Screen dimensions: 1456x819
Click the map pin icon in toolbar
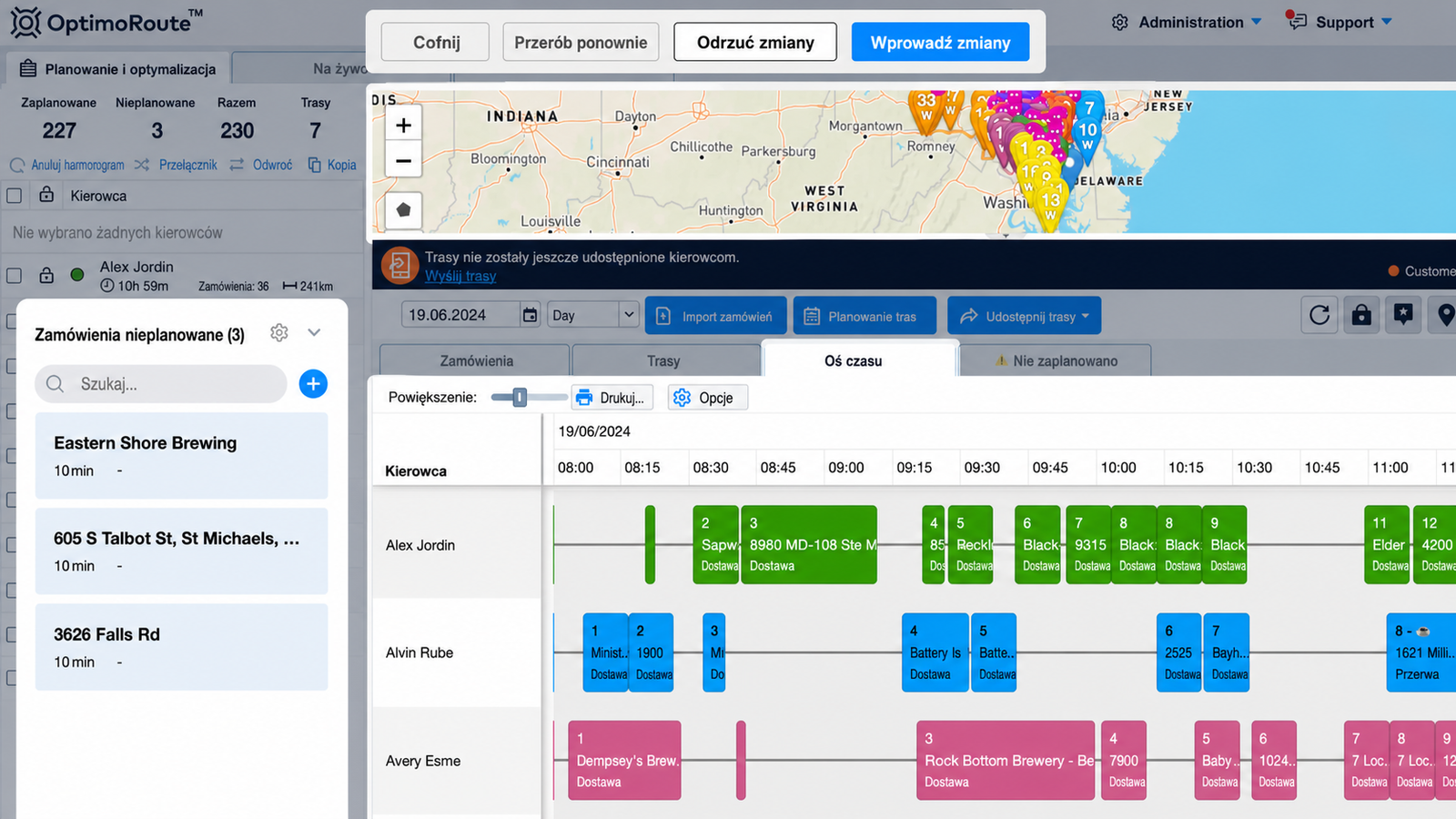pyautogui.click(x=1445, y=316)
